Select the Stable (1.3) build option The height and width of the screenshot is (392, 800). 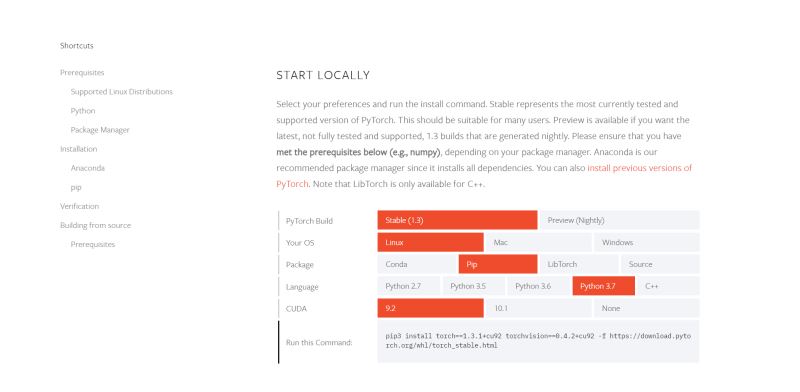[457, 220]
